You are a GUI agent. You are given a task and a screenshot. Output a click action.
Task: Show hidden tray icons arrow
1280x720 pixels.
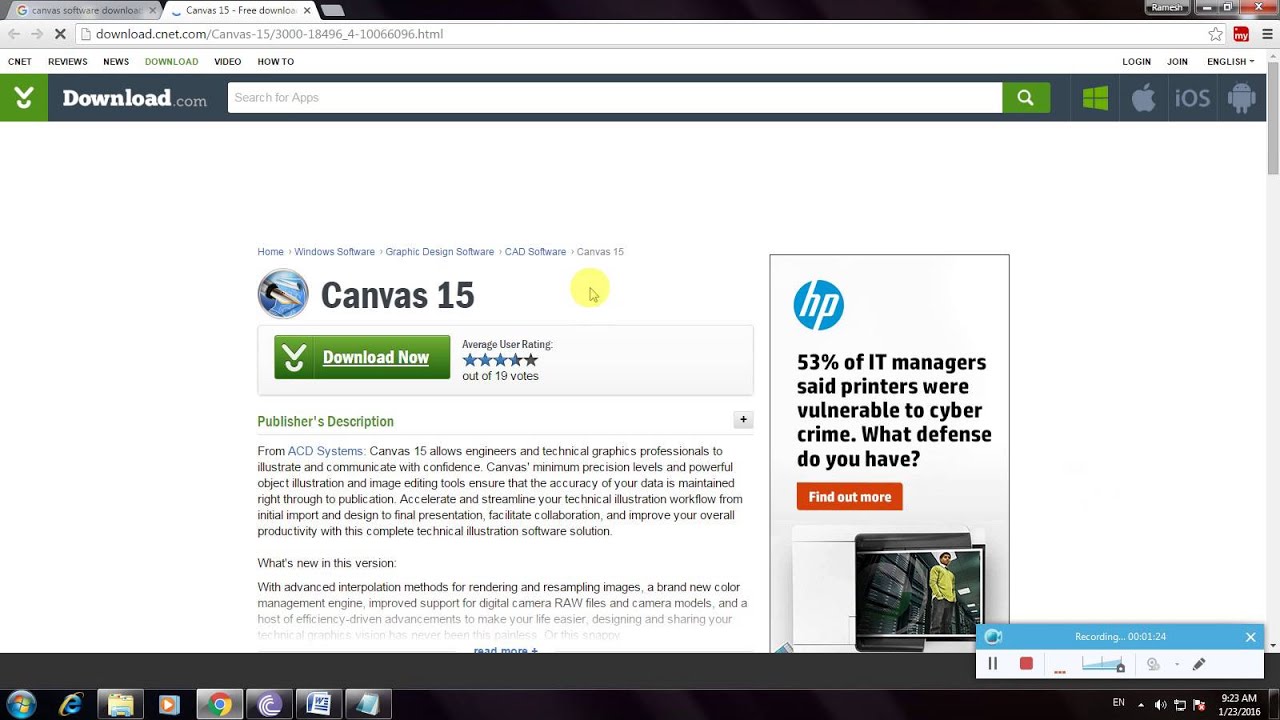[1141, 704]
